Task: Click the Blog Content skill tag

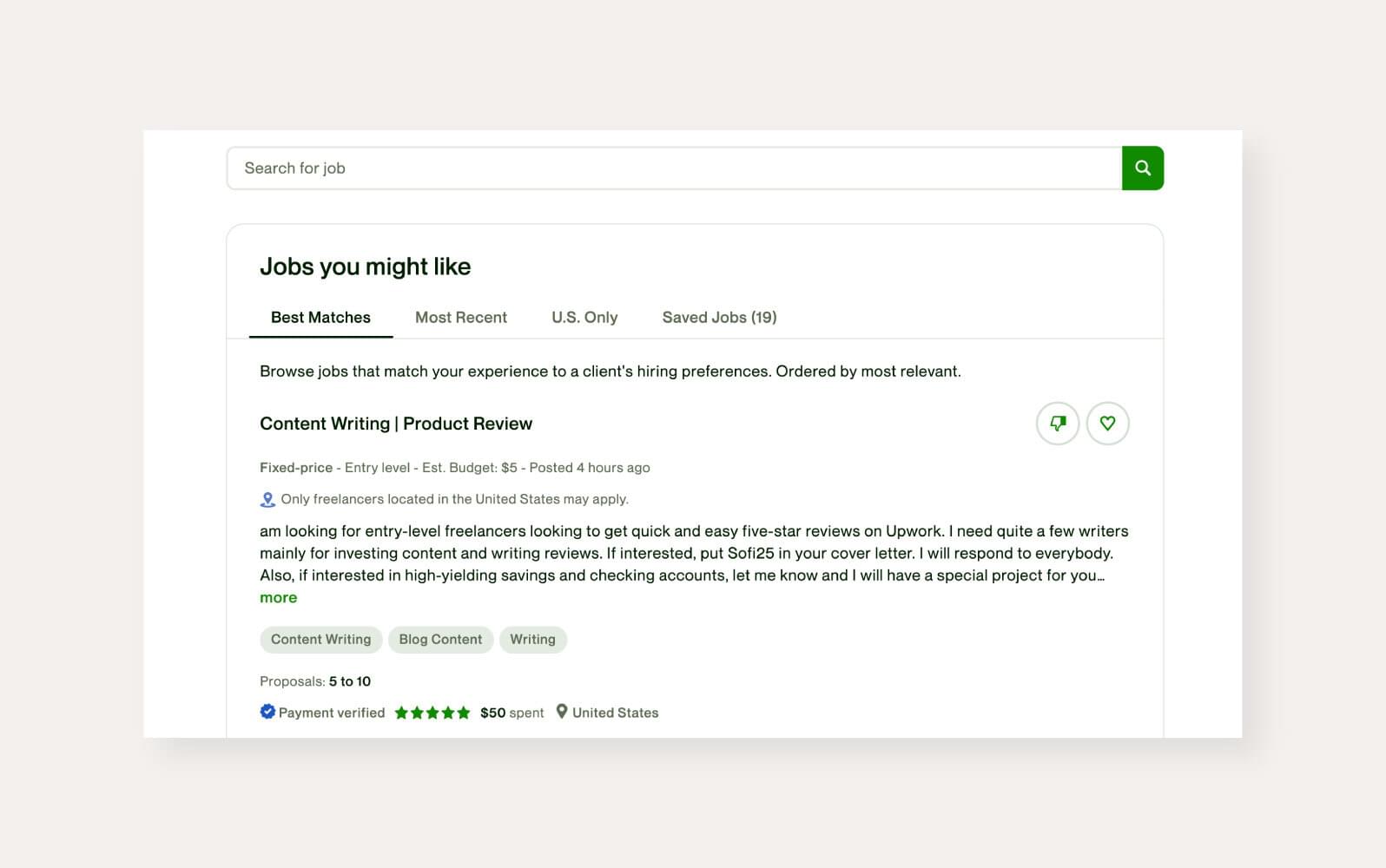Action: pos(440,640)
